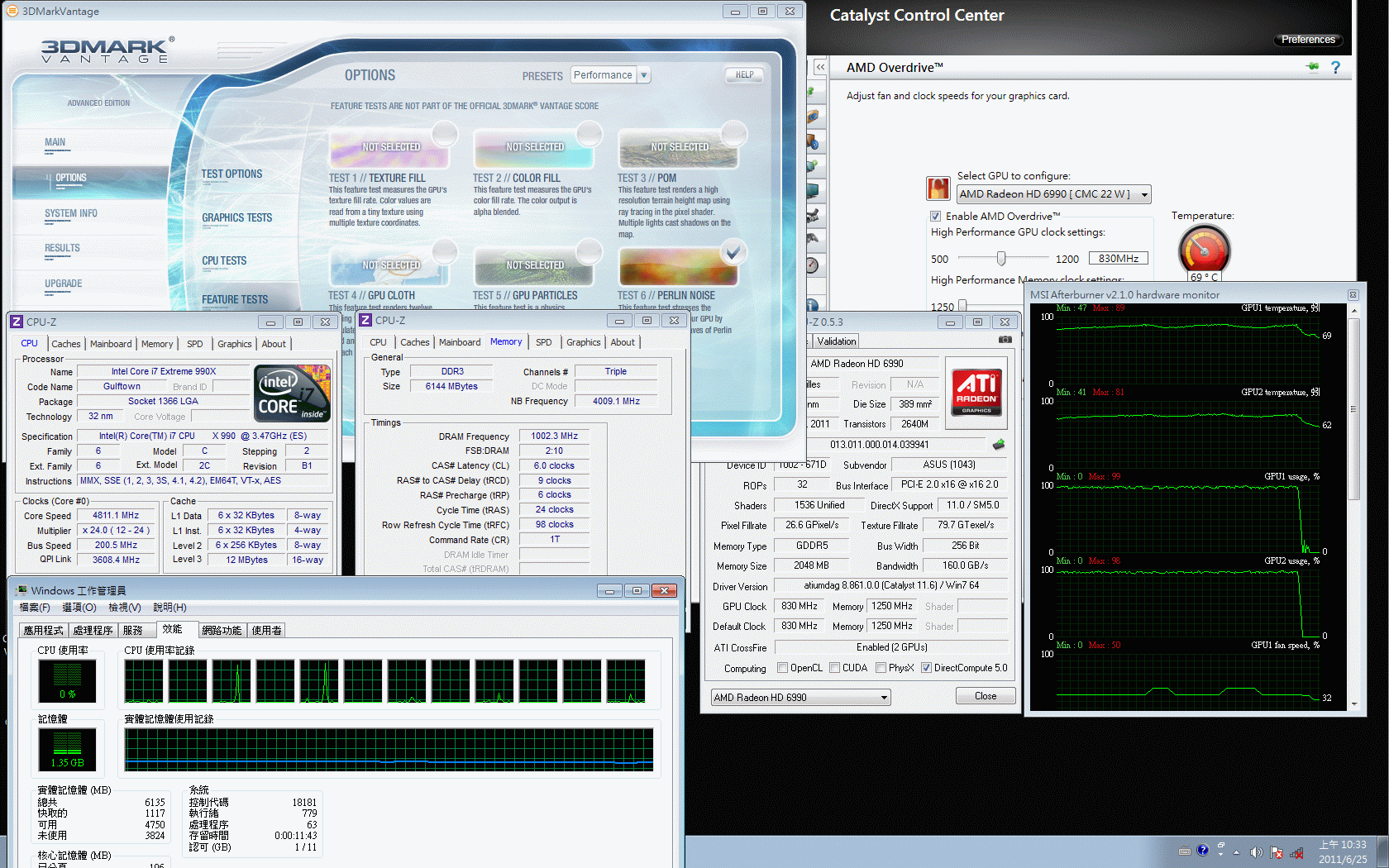Toggle Test 2 Color Fill selection
The image size is (1389, 868).
pos(589,134)
